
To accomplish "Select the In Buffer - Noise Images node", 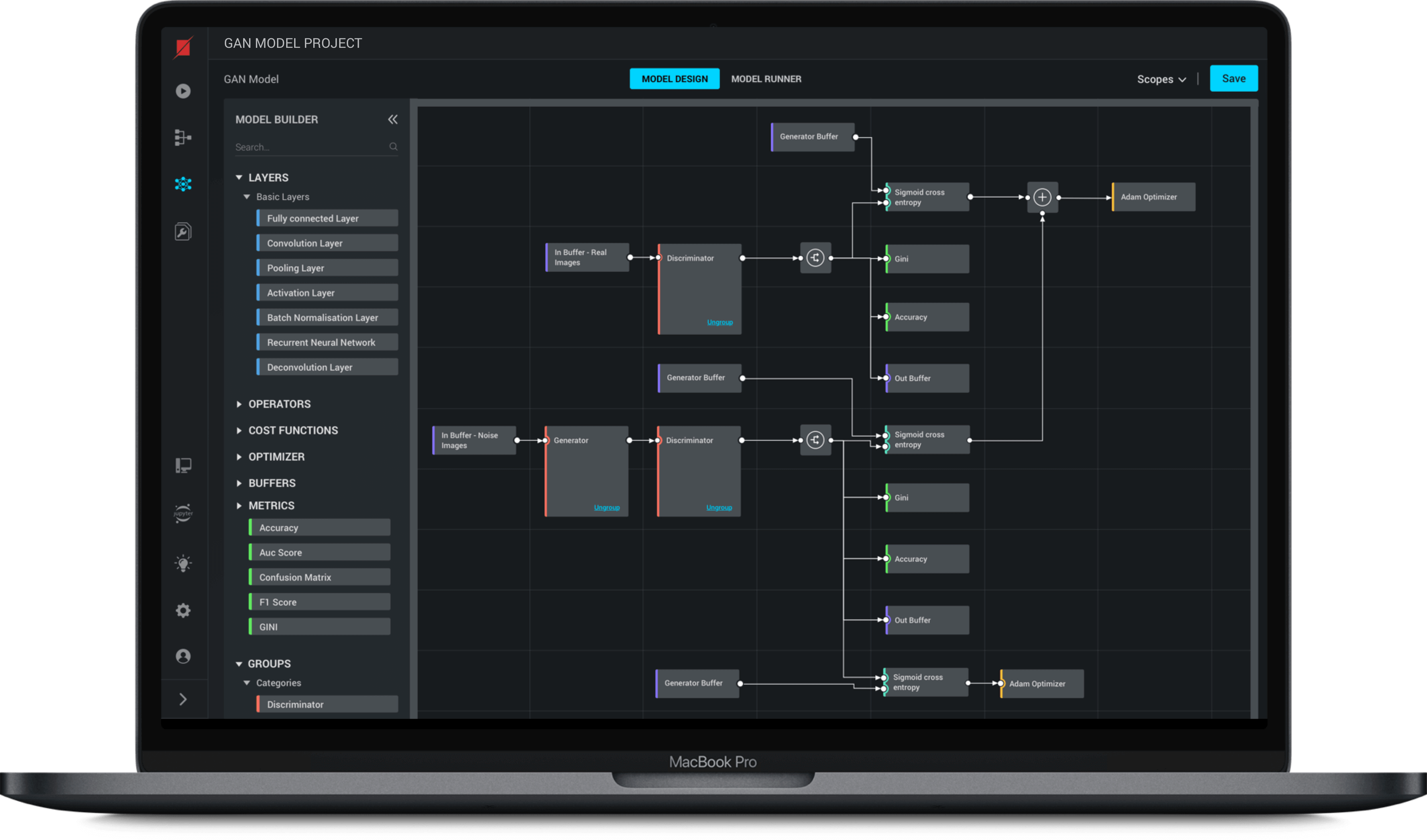I will (x=474, y=440).
